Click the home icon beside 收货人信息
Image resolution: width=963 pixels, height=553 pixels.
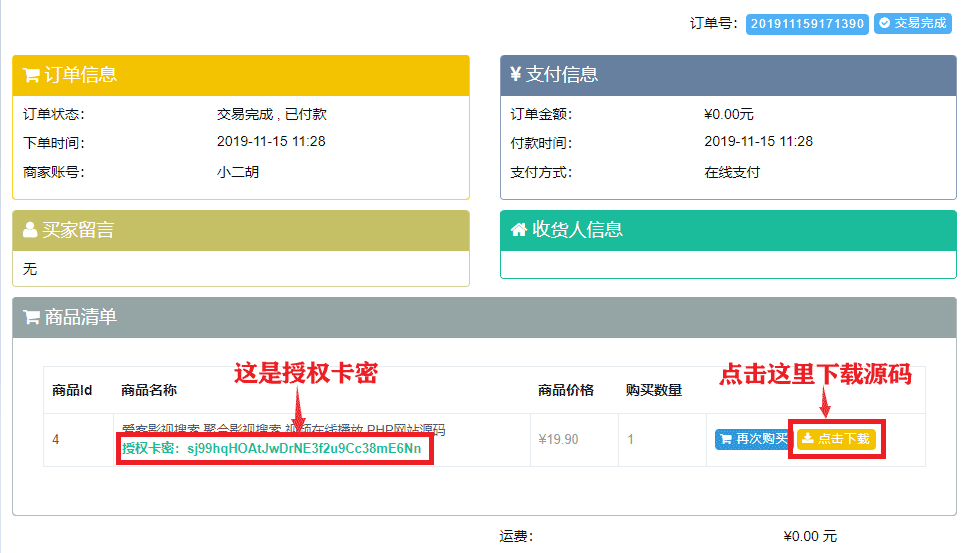click(518, 230)
